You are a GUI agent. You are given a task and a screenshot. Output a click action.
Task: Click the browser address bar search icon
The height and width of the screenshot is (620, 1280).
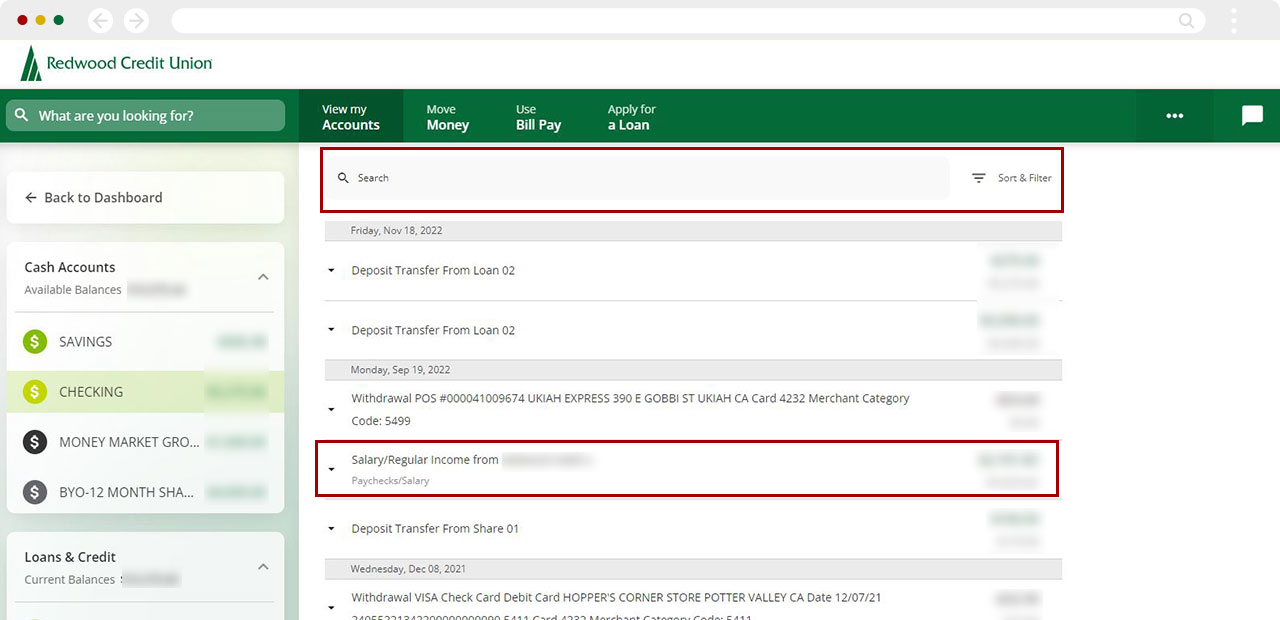[x=1187, y=20]
